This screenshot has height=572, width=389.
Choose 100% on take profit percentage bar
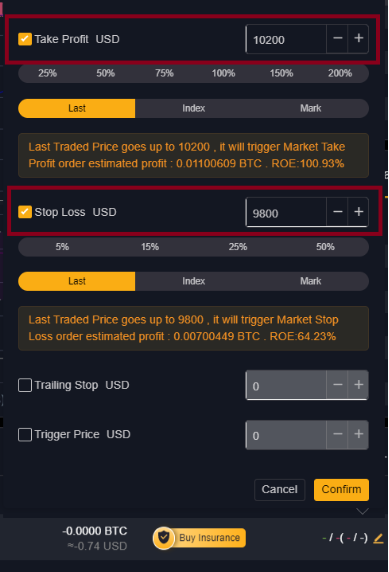coord(223,73)
